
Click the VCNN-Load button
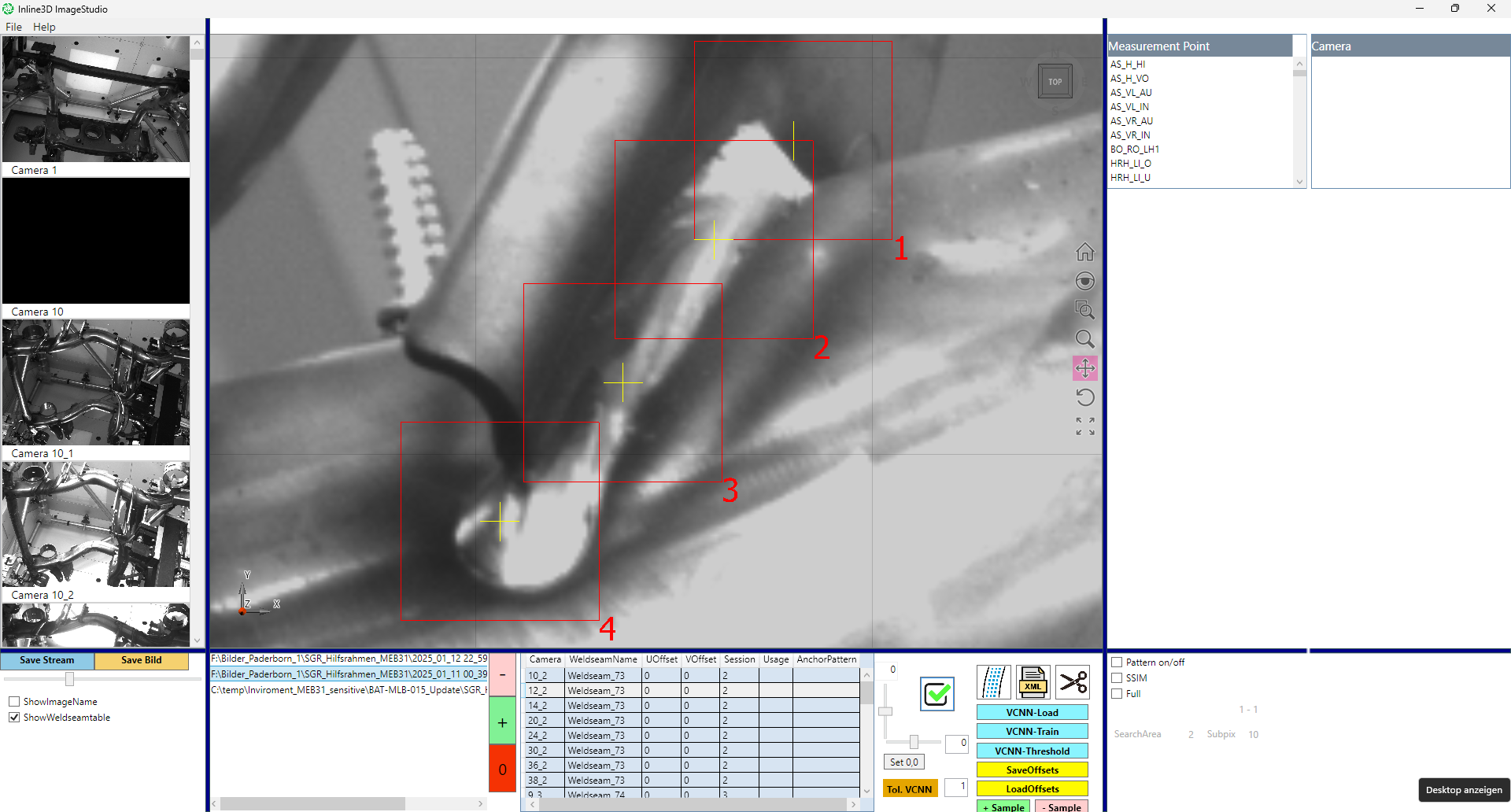(1033, 713)
